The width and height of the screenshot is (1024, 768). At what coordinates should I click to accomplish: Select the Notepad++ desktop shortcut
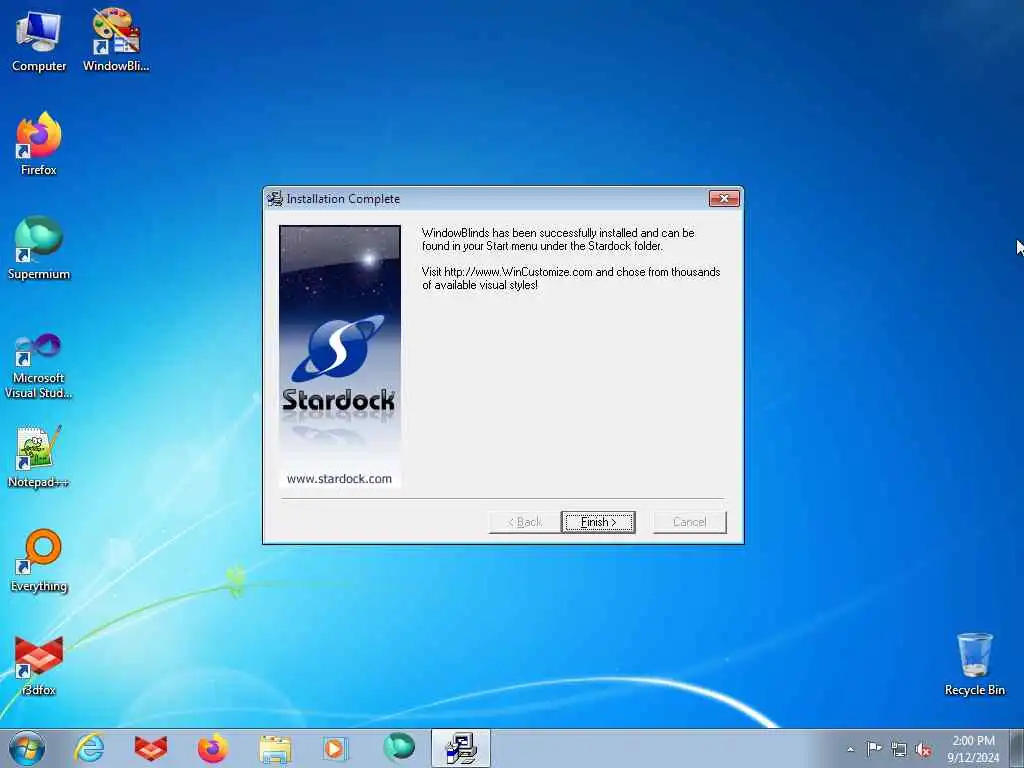[39, 456]
